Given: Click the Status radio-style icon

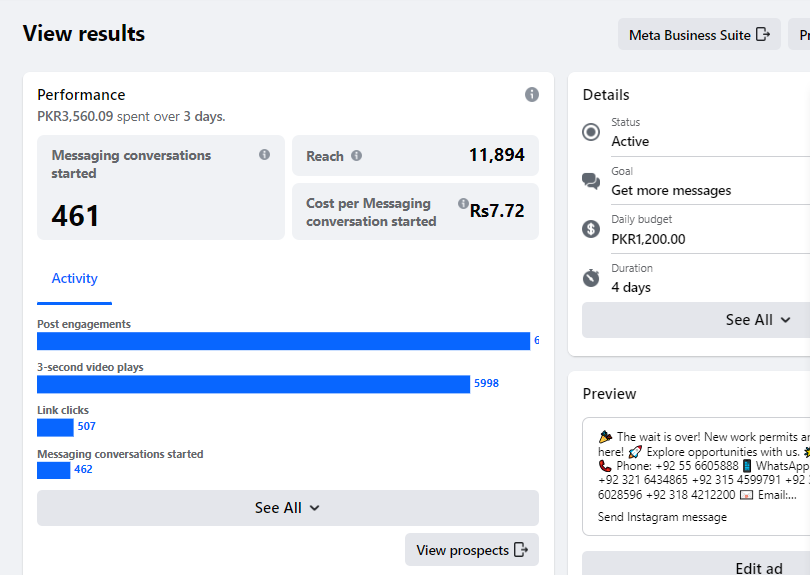Looking at the screenshot, I should [591, 132].
